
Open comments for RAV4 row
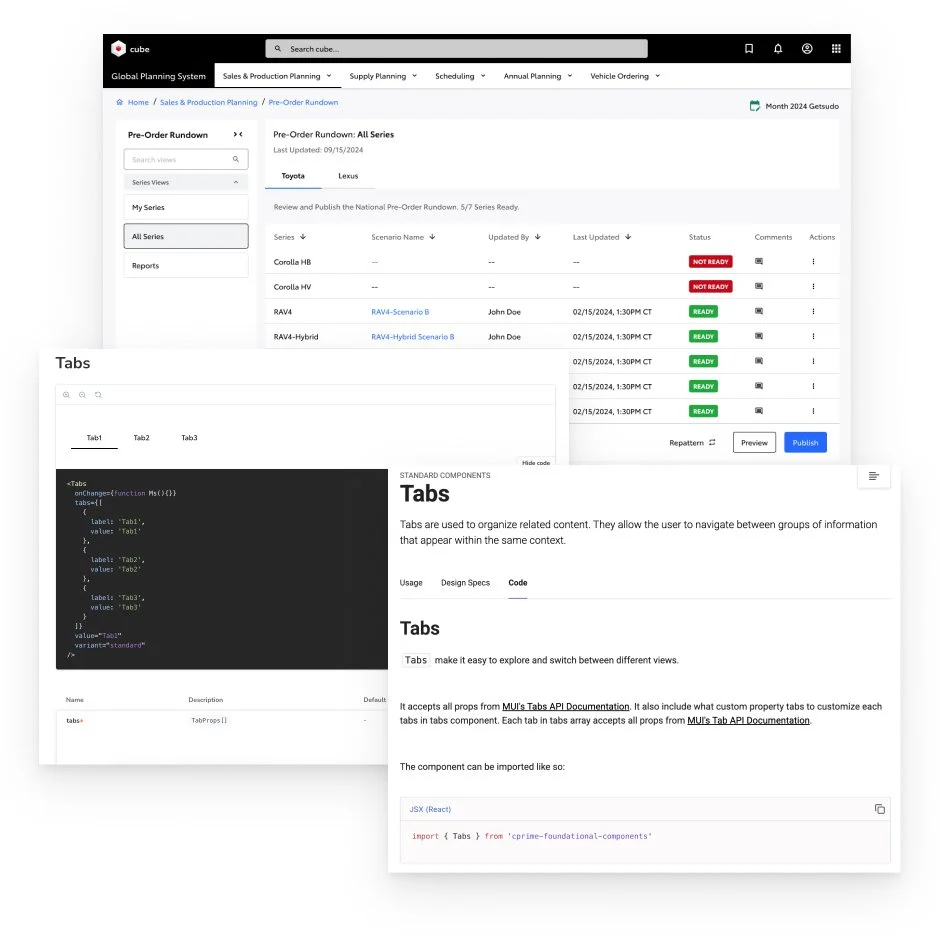pos(759,311)
